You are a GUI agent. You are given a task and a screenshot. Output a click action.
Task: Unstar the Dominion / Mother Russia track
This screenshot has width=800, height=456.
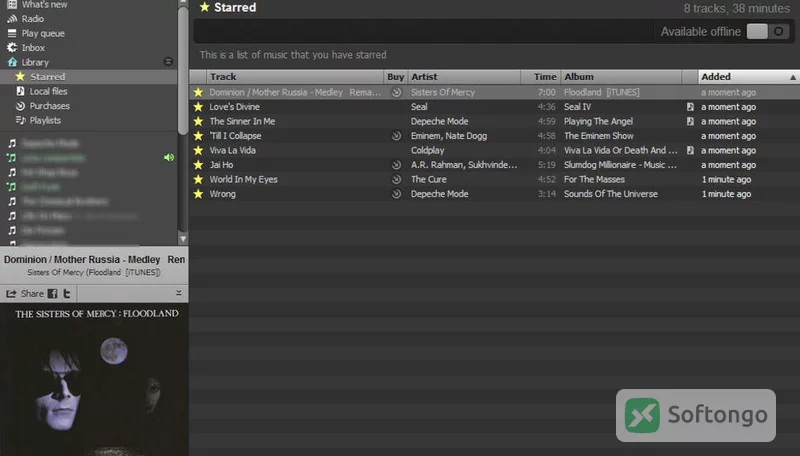point(198,92)
